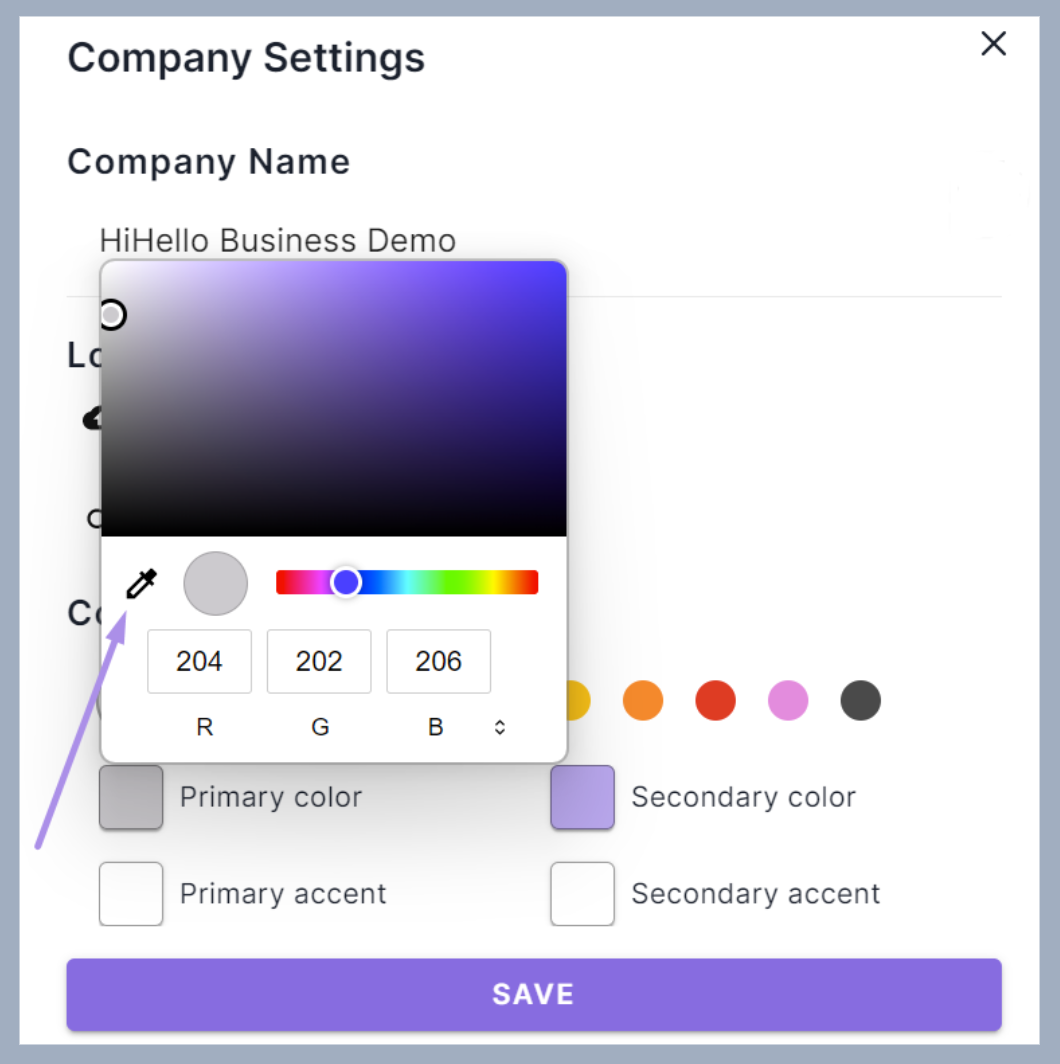
Task: Open the Secondary accent swatch
Action: pyautogui.click(x=582, y=894)
